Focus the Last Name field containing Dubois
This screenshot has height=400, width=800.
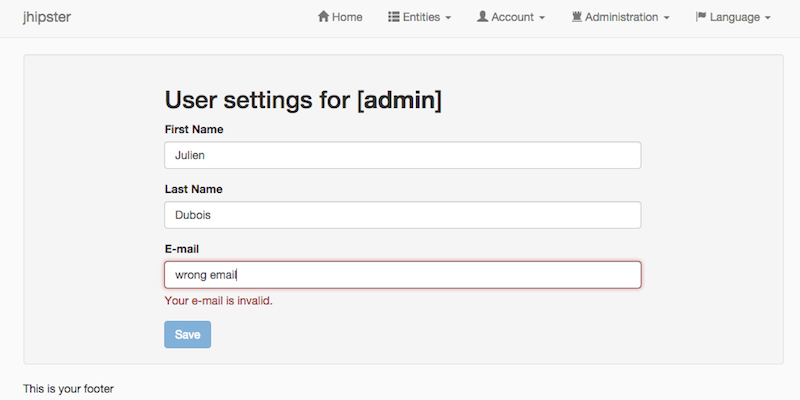[x=402, y=215]
